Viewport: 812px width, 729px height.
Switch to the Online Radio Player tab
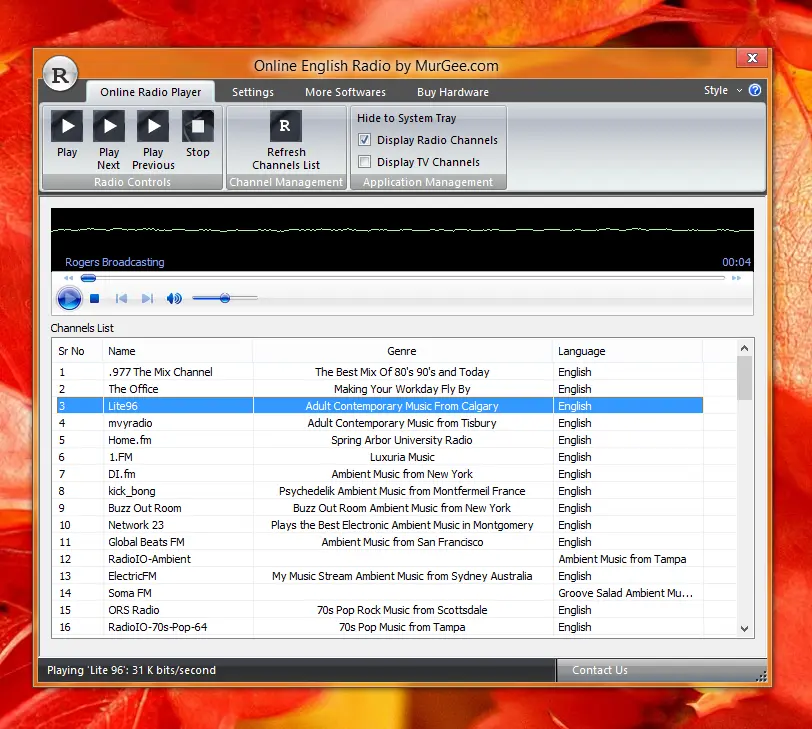(151, 92)
